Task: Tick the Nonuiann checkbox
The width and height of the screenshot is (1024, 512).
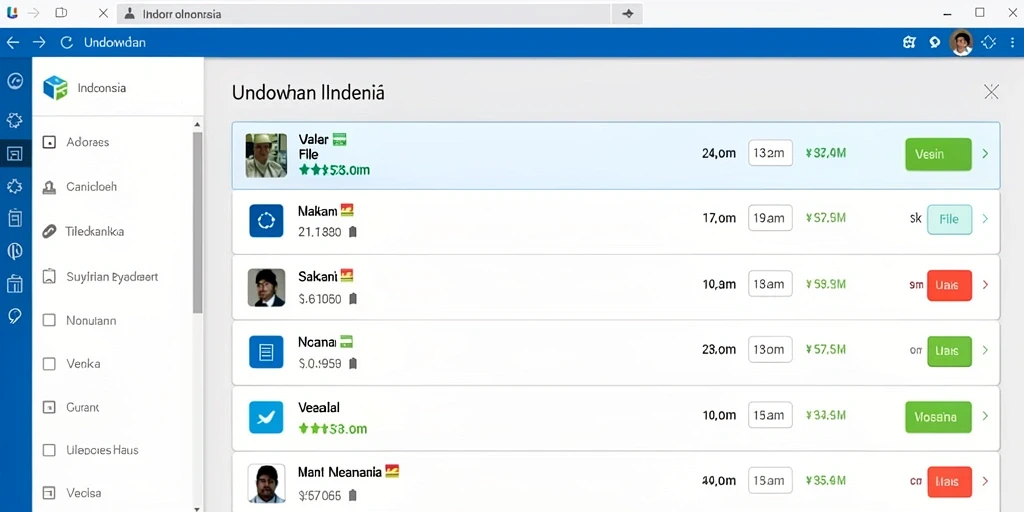Action: coord(49,320)
